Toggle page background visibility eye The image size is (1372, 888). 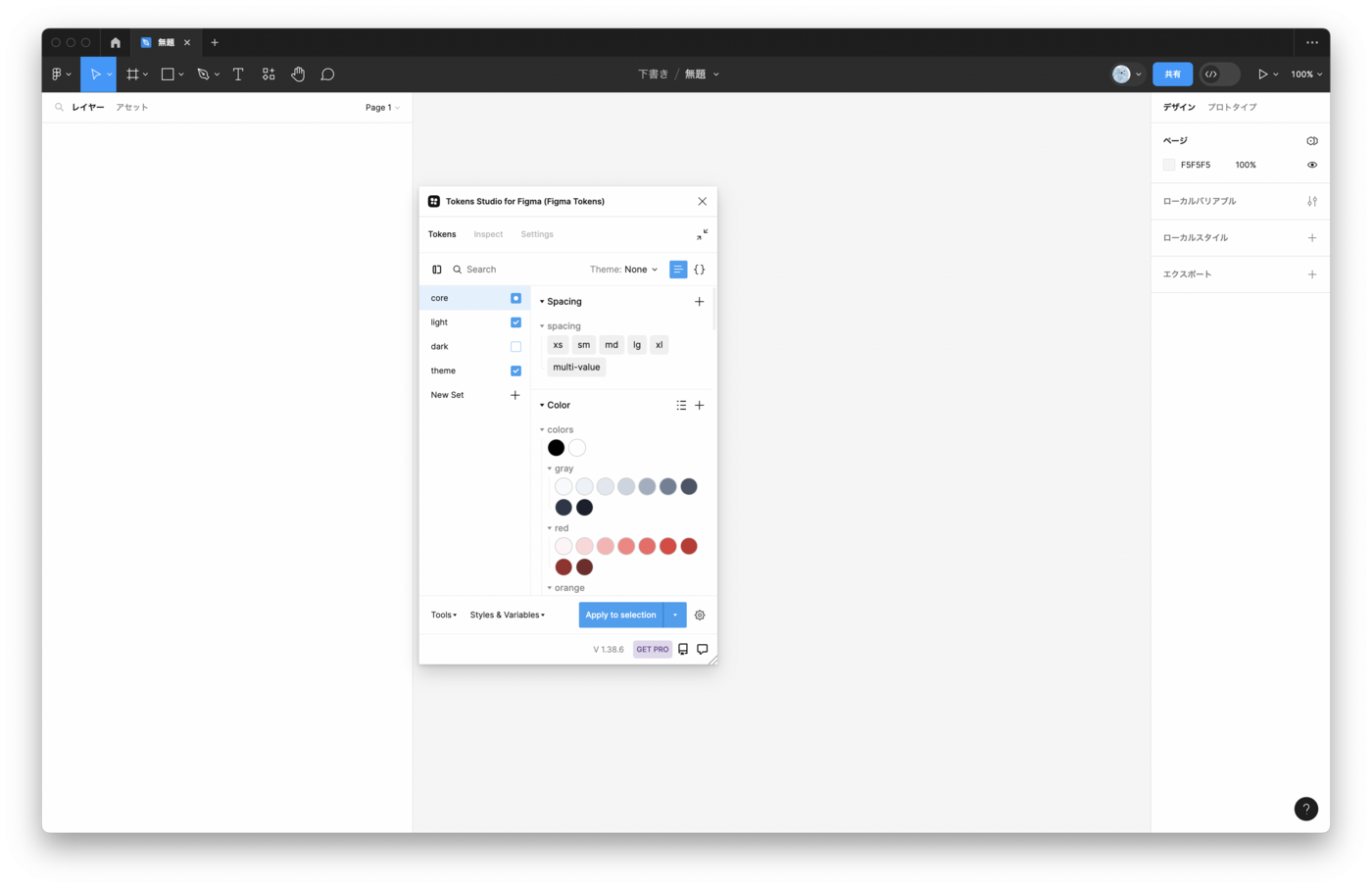1312,165
